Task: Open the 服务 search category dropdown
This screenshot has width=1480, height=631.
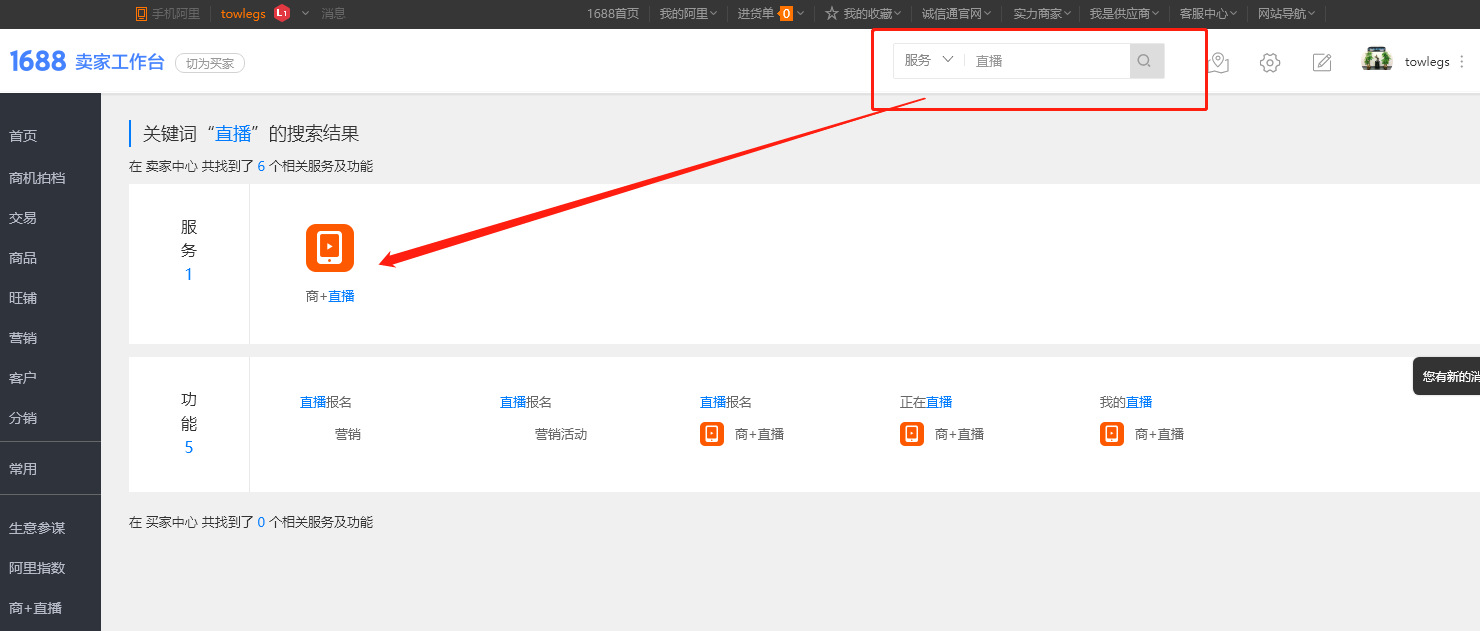Action: (x=929, y=61)
